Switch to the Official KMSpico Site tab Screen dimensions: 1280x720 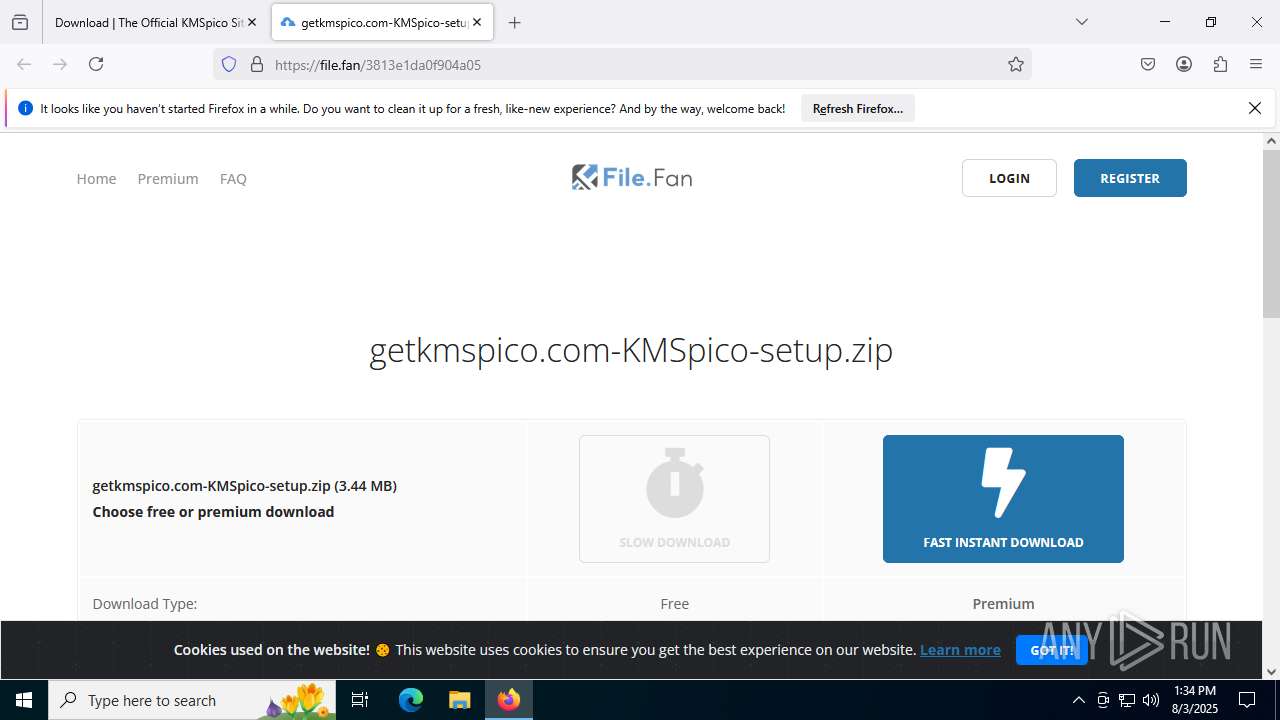coord(148,22)
